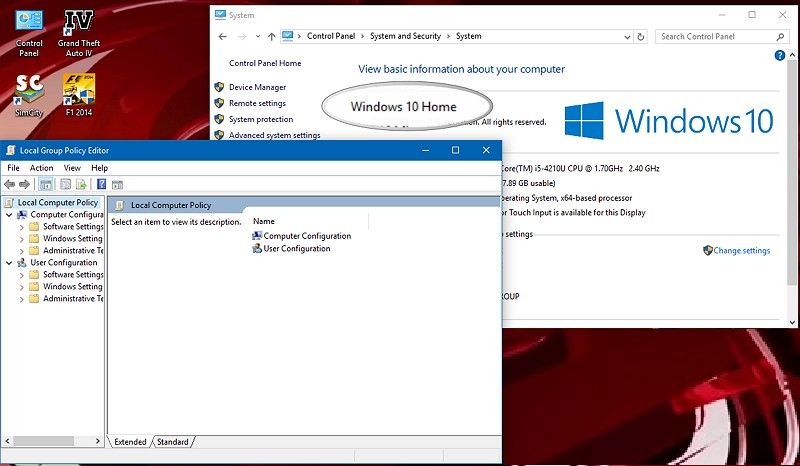Open the Action menu
This screenshot has height=466, width=800.
41,168
